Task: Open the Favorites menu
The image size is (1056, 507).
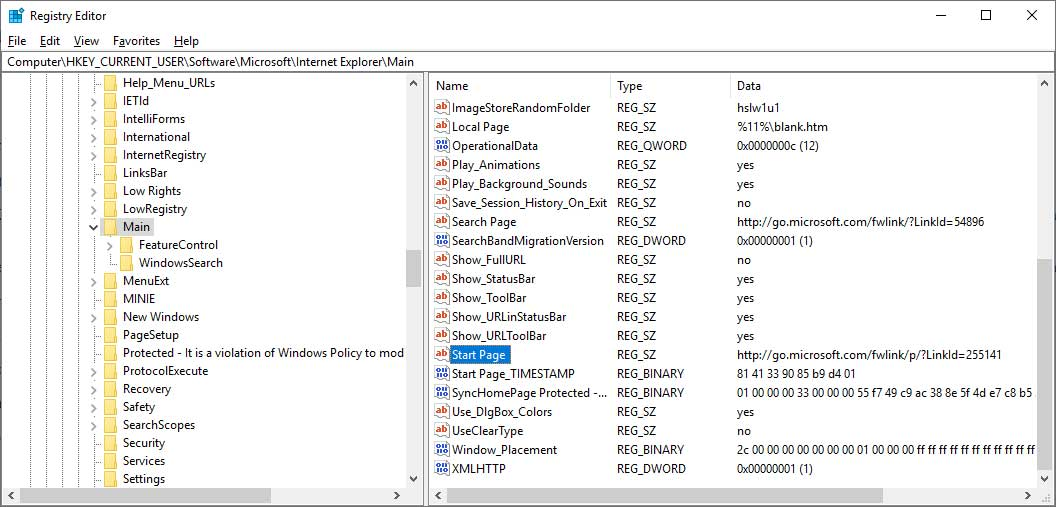Action: point(137,41)
